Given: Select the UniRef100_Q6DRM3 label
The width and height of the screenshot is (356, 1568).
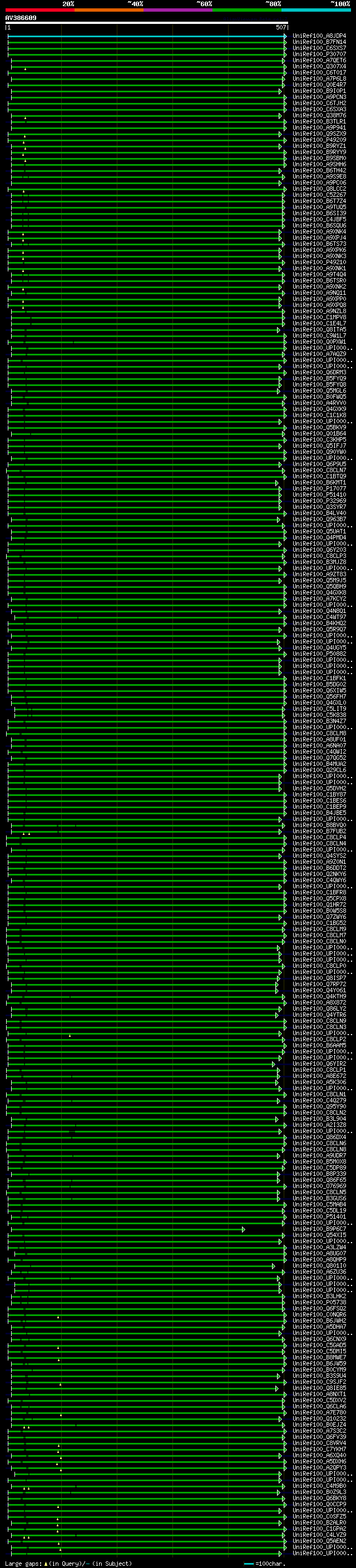Looking at the screenshot, I should [x=319, y=372].
